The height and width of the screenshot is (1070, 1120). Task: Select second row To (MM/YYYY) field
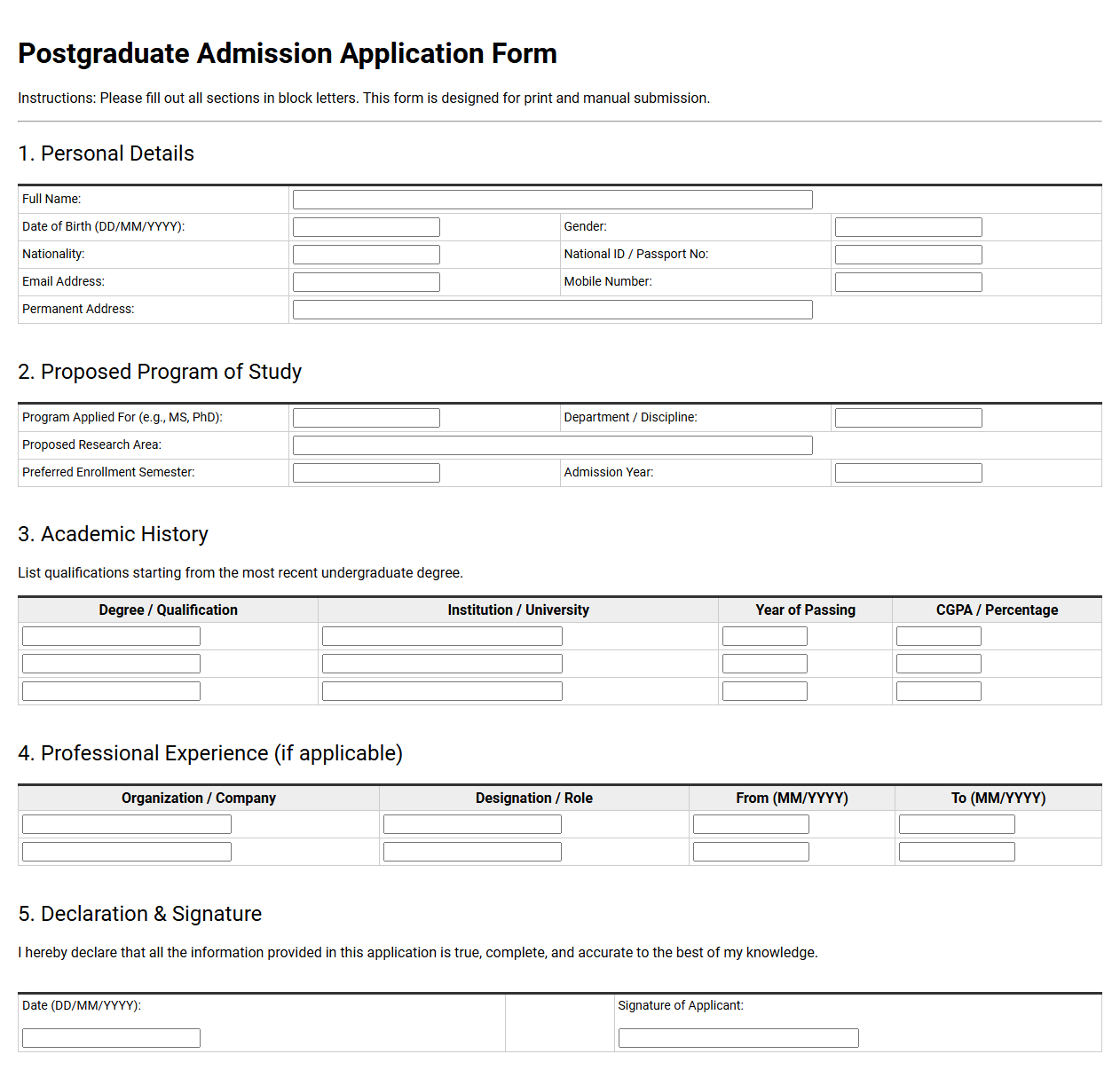click(957, 852)
